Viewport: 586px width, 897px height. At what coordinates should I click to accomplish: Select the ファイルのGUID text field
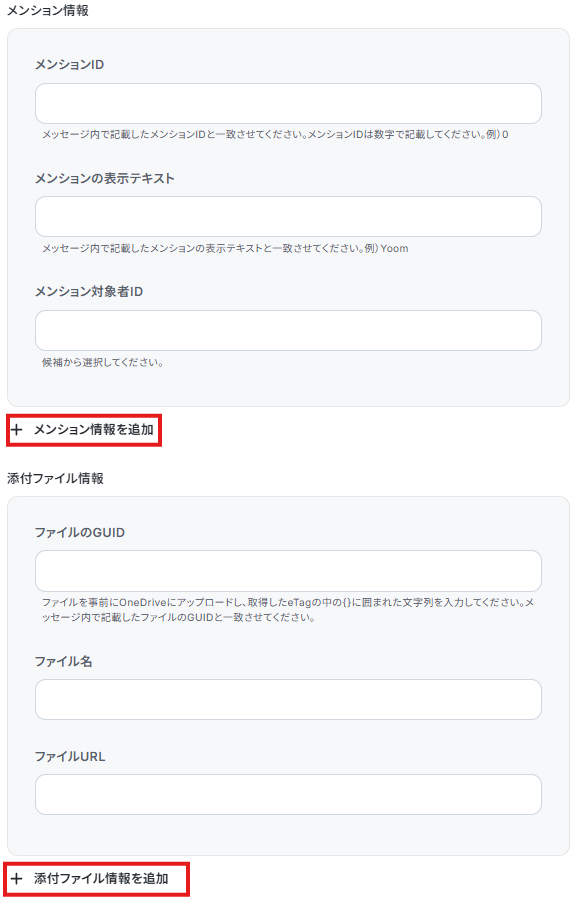(x=288, y=571)
